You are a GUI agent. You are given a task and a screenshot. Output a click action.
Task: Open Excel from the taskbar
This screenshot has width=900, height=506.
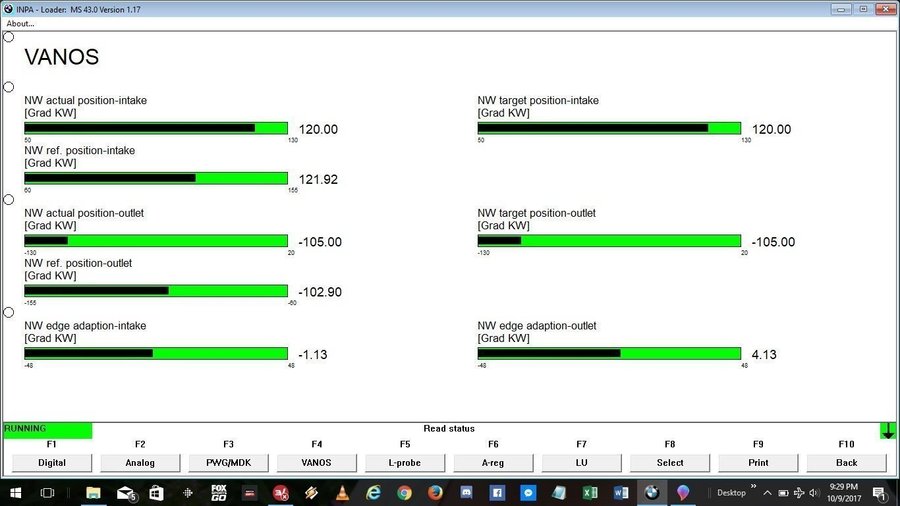tap(590, 493)
